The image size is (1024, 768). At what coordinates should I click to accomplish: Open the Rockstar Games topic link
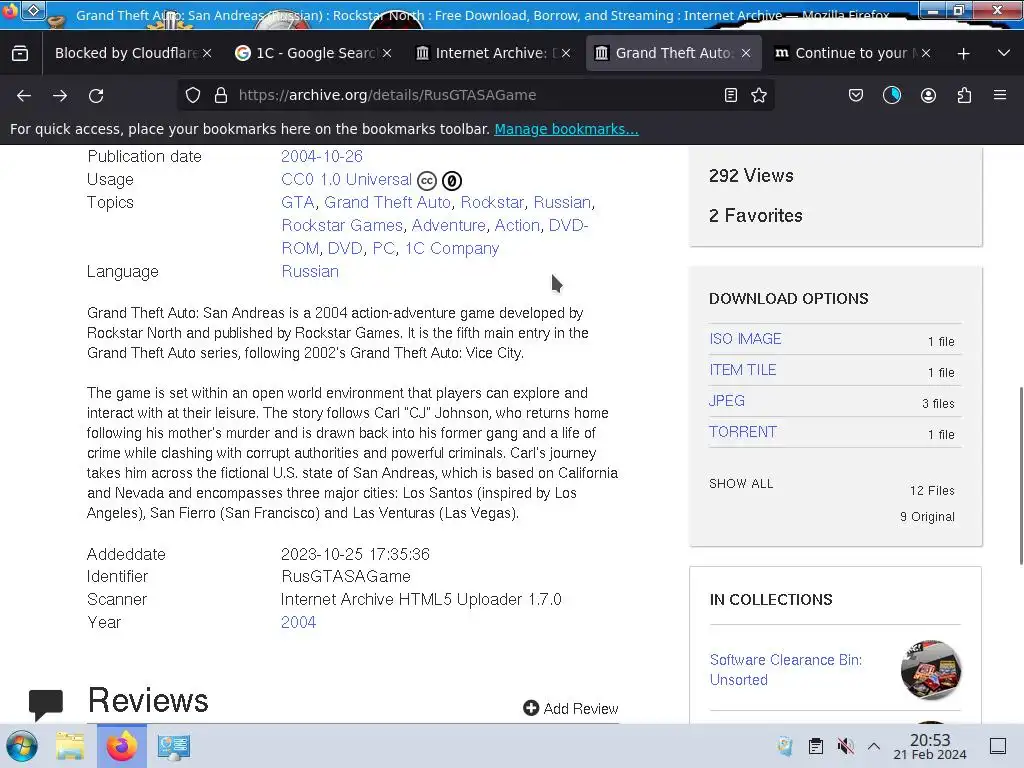[x=342, y=225]
